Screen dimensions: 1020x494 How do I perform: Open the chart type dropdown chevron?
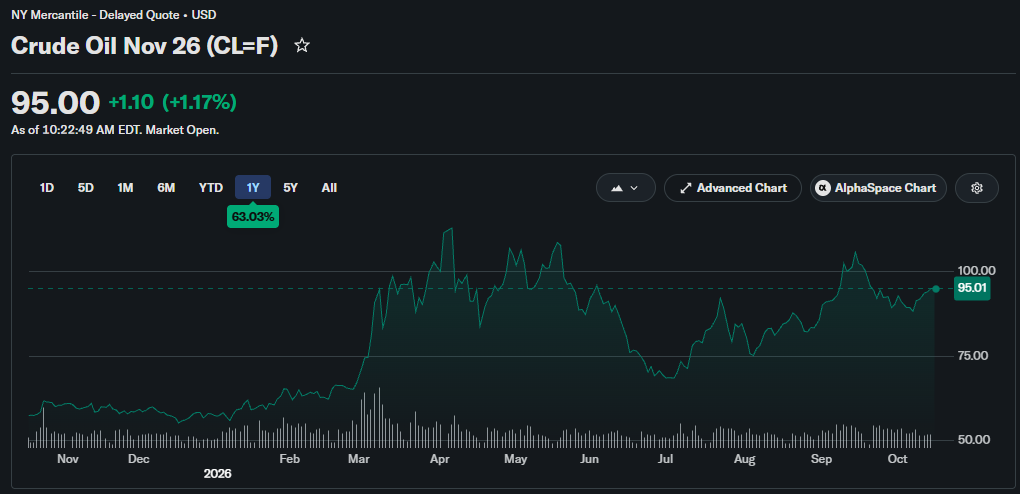pyautogui.click(x=634, y=188)
